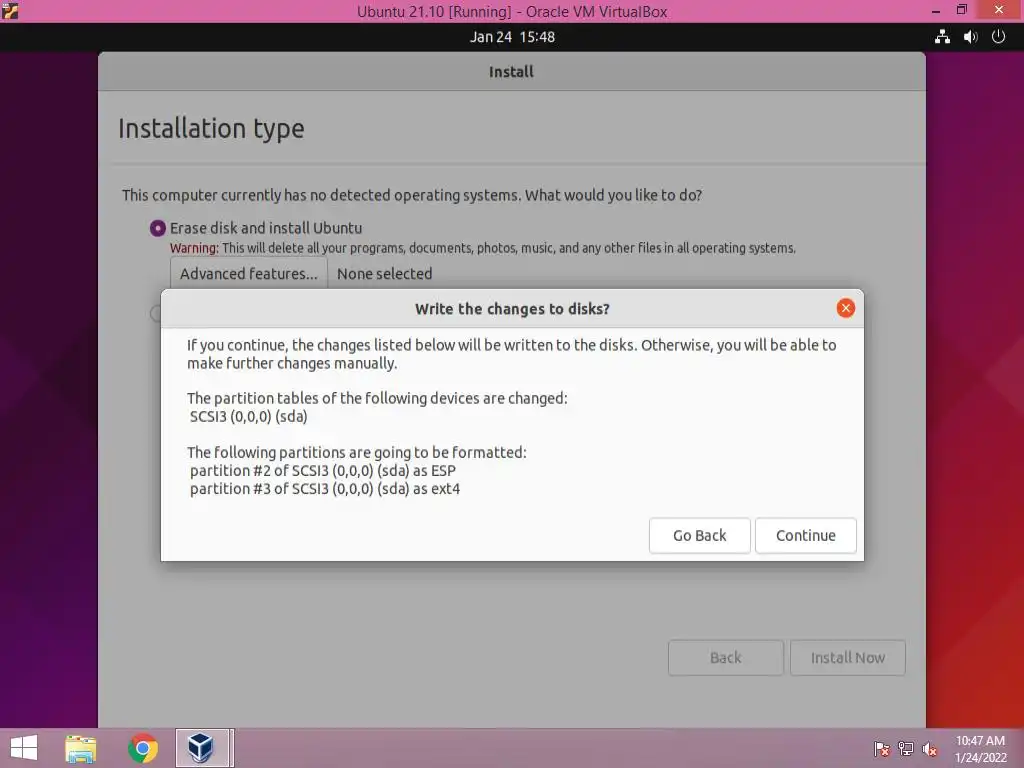Click the Action Center flag tray icon
The width and height of the screenshot is (1024, 768).
[881, 749]
